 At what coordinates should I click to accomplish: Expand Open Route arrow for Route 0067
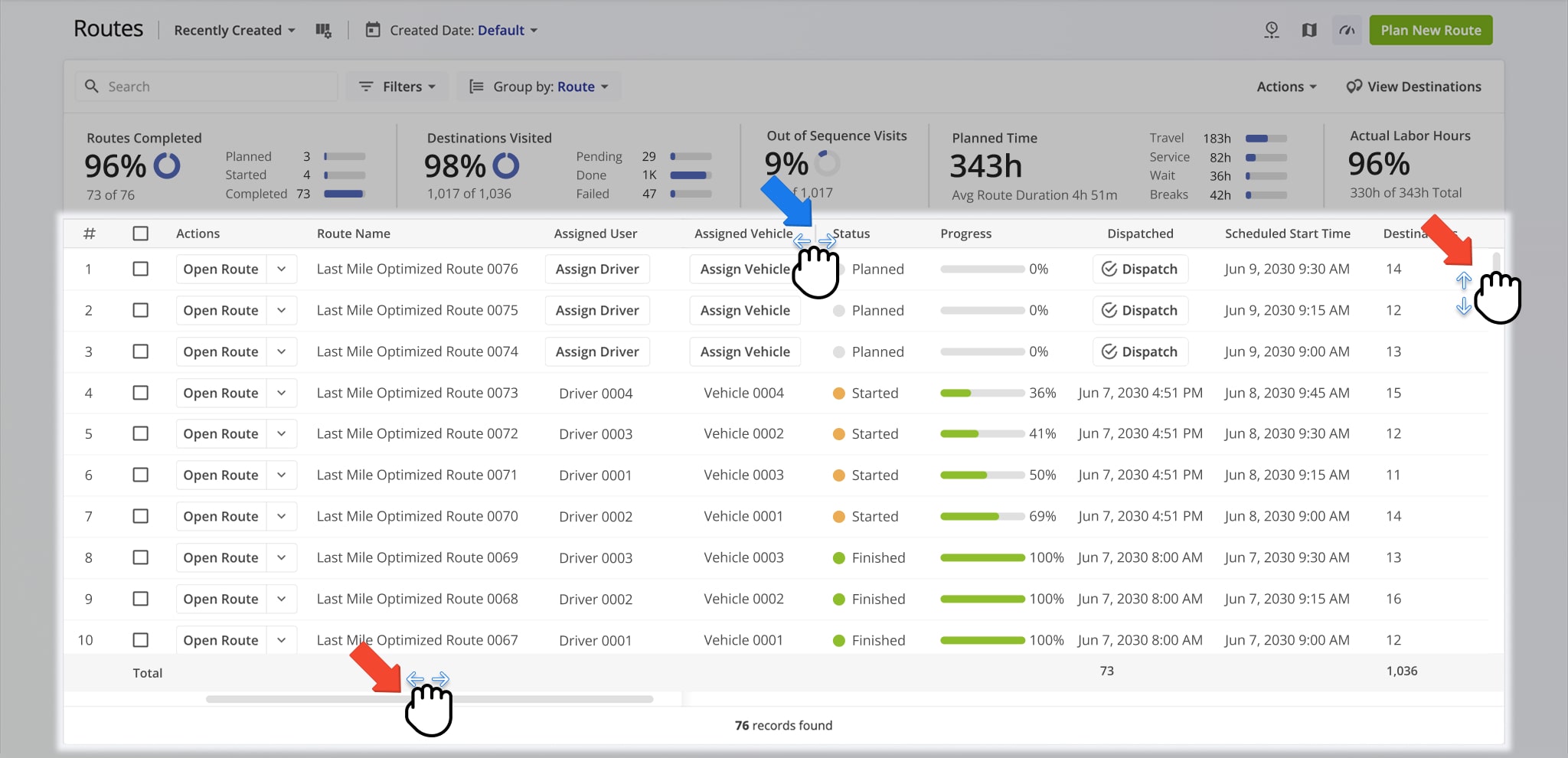[282, 640]
